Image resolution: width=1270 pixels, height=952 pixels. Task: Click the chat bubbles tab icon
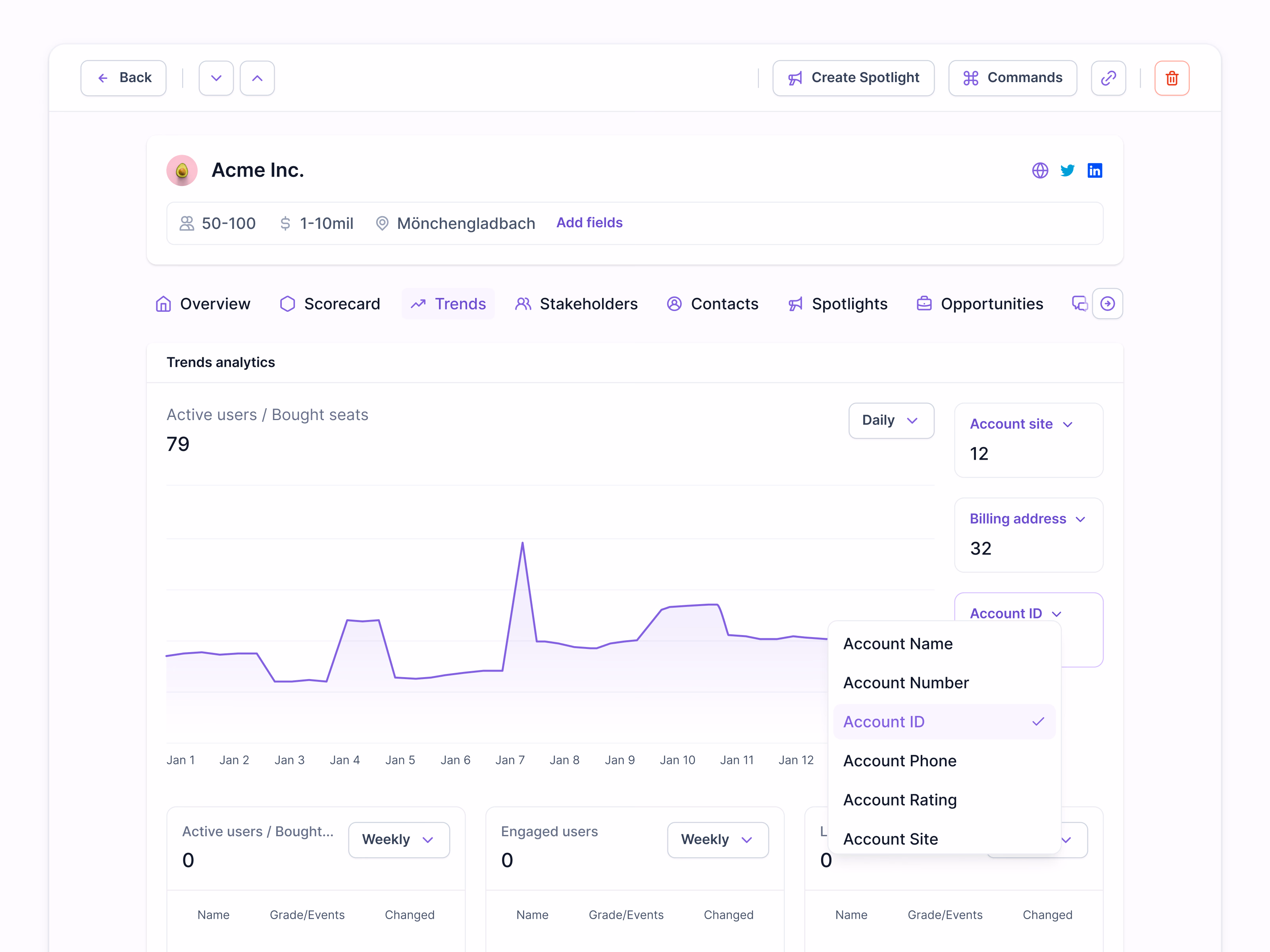point(1079,303)
